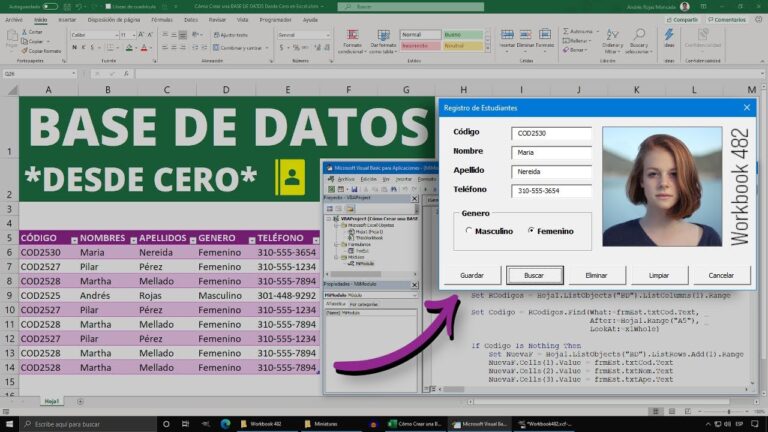Switch to the Vista tab

point(242,20)
